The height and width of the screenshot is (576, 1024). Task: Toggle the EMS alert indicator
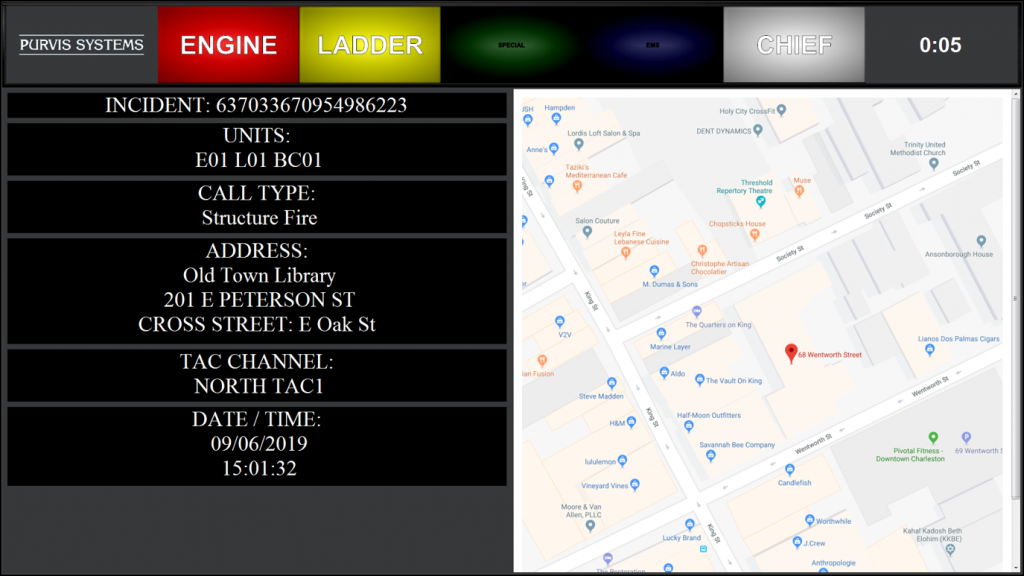652,44
